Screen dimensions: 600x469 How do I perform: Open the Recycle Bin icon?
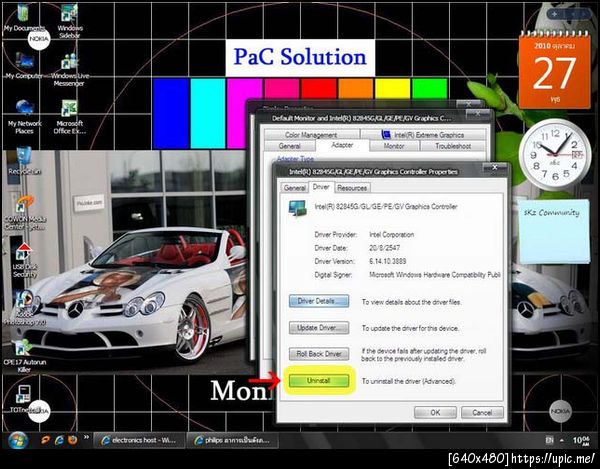click(x=24, y=160)
